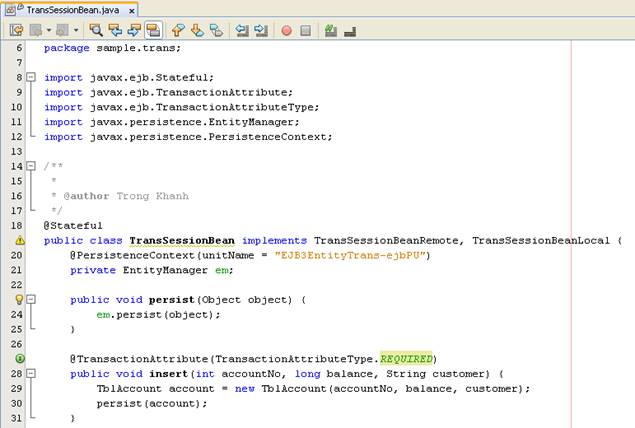This screenshot has height=428, width=635.
Task: Toggle Highlight Search button
Action: [x=153, y=30]
